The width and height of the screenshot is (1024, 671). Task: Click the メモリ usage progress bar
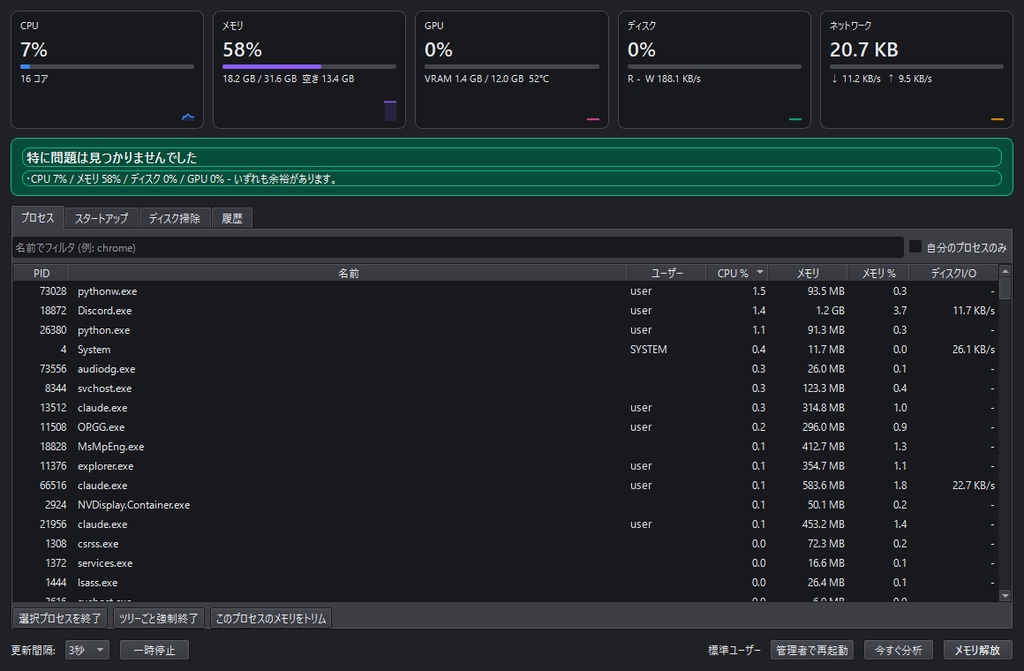click(309, 67)
